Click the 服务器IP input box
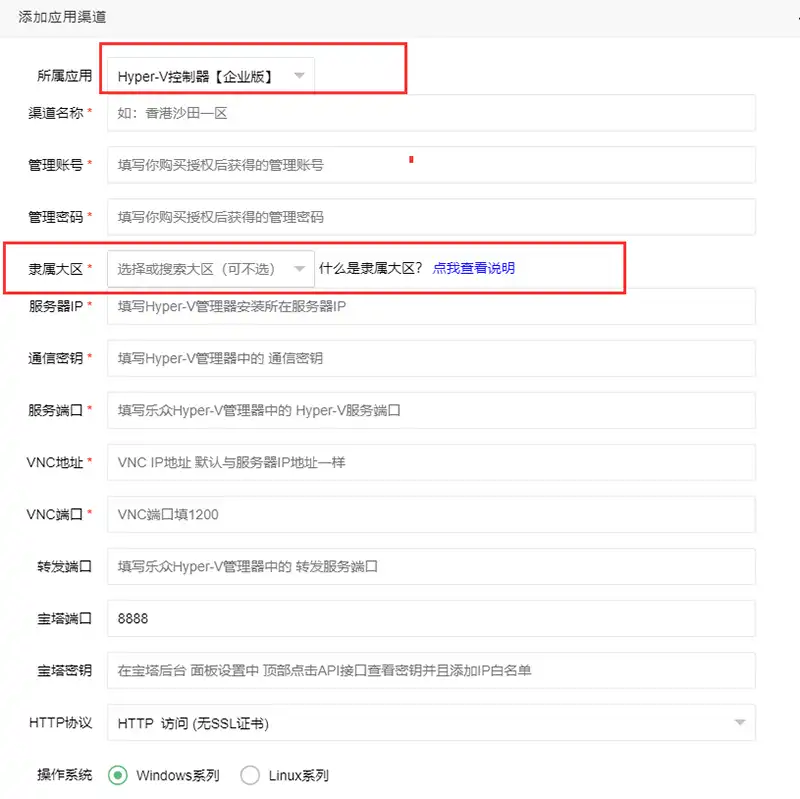The height and width of the screenshot is (799, 800). [430, 306]
